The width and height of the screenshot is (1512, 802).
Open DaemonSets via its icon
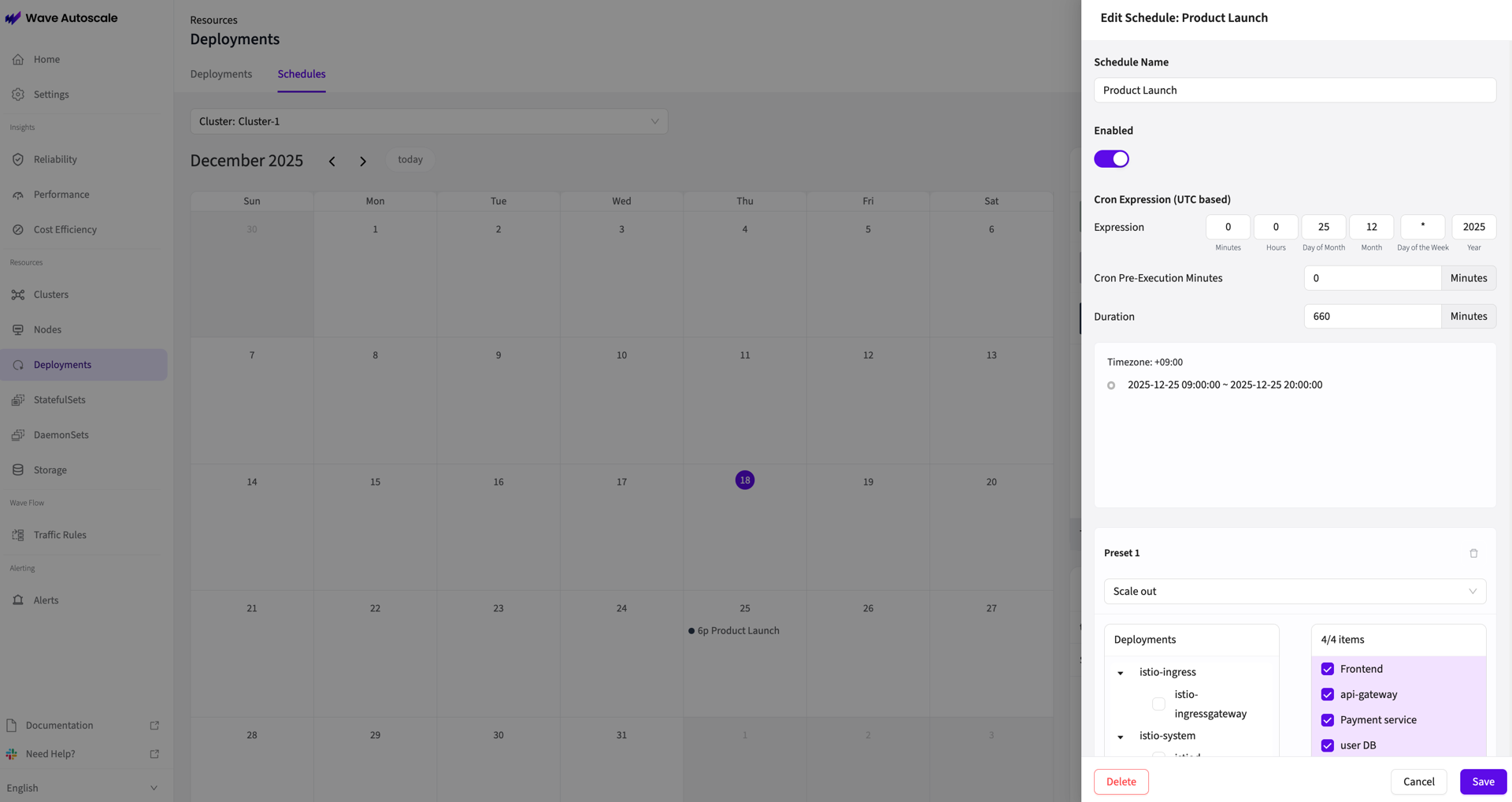18,435
